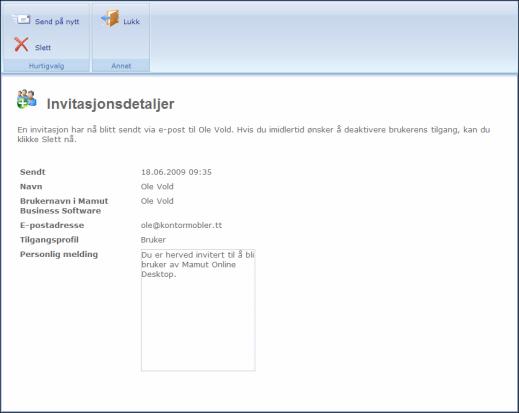
Task: Click the Personlig melding label
Action: click(59, 254)
